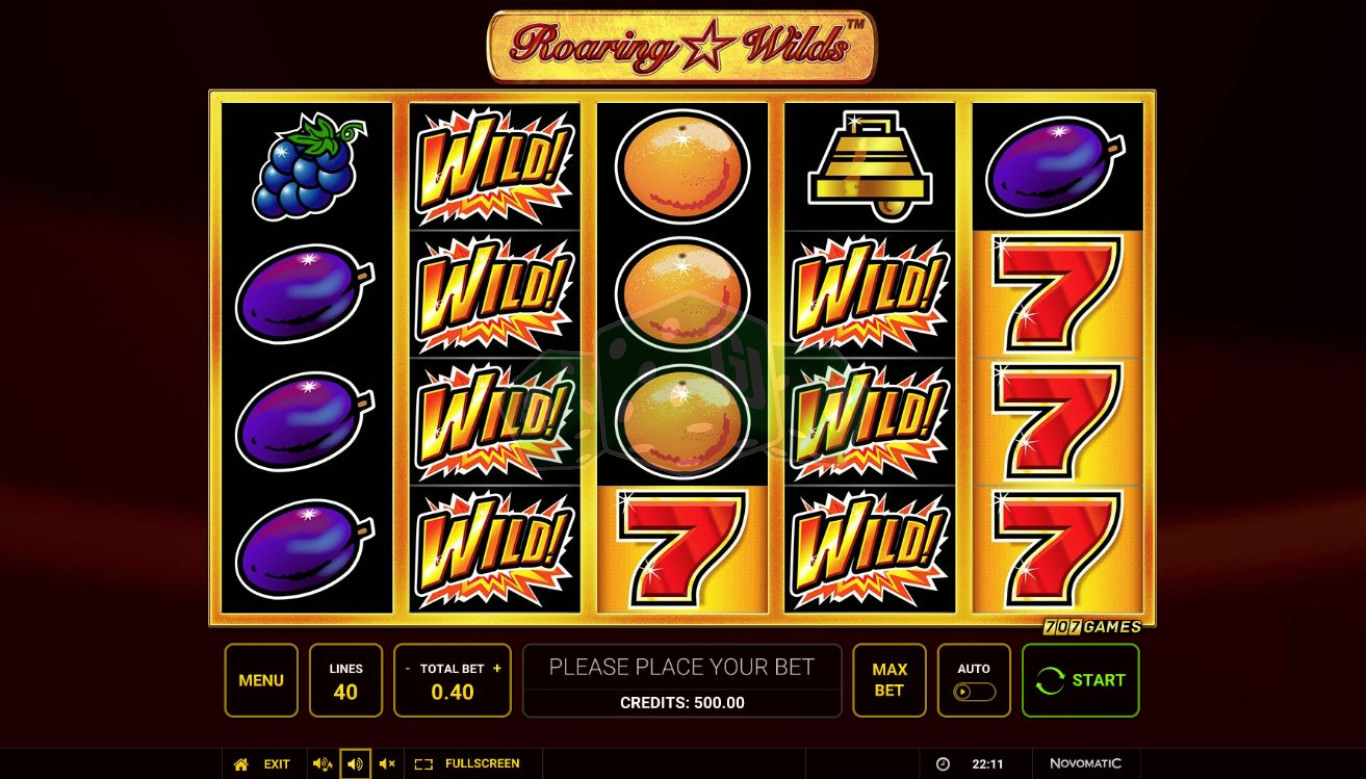The width and height of the screenshot is (1366, 779).
Task: Click the EXIT label in bottom bar
Action: [277, 764]
